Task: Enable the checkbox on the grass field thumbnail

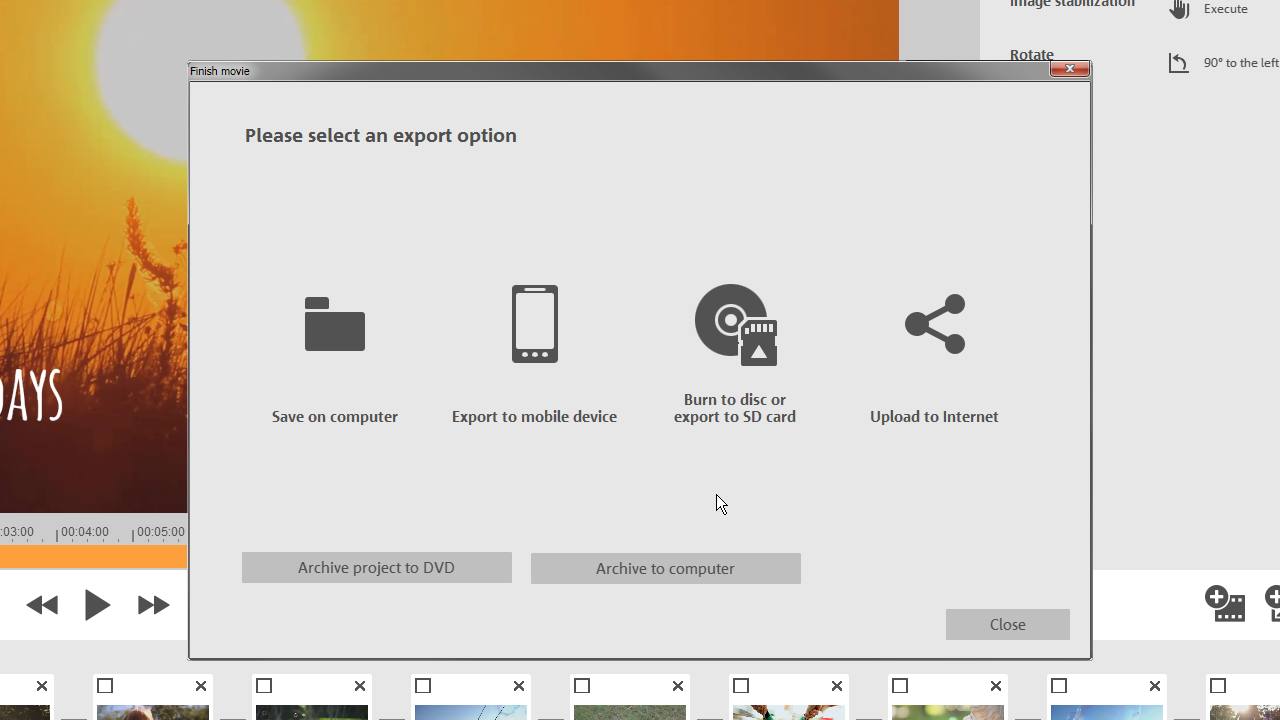Action: tap(582, 686)
